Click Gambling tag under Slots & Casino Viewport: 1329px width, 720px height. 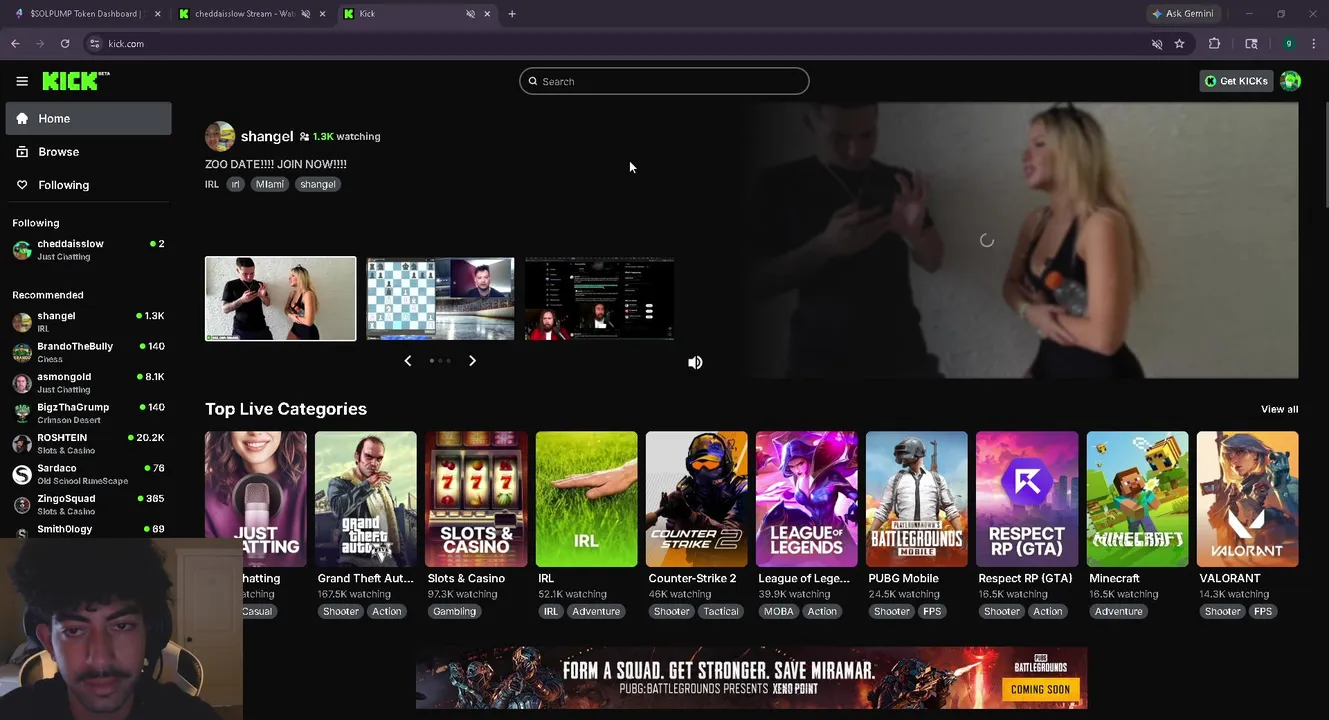[x=454, y=611]
